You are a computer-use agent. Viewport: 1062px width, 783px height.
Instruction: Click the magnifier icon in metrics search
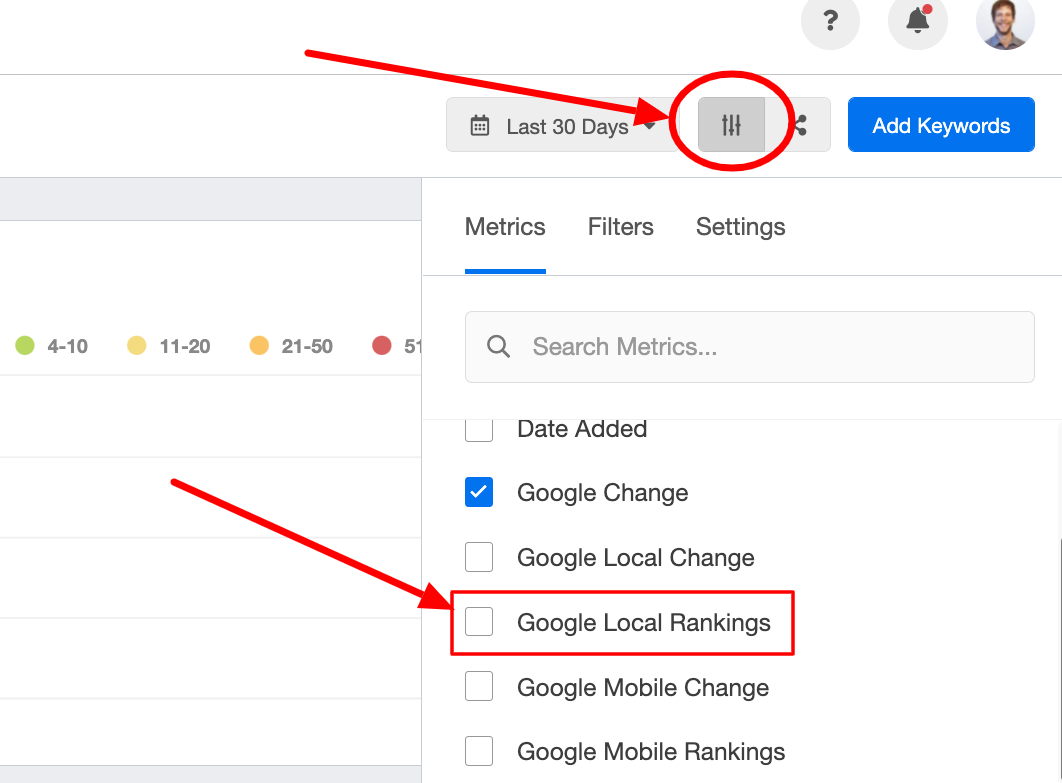[498, 346]
